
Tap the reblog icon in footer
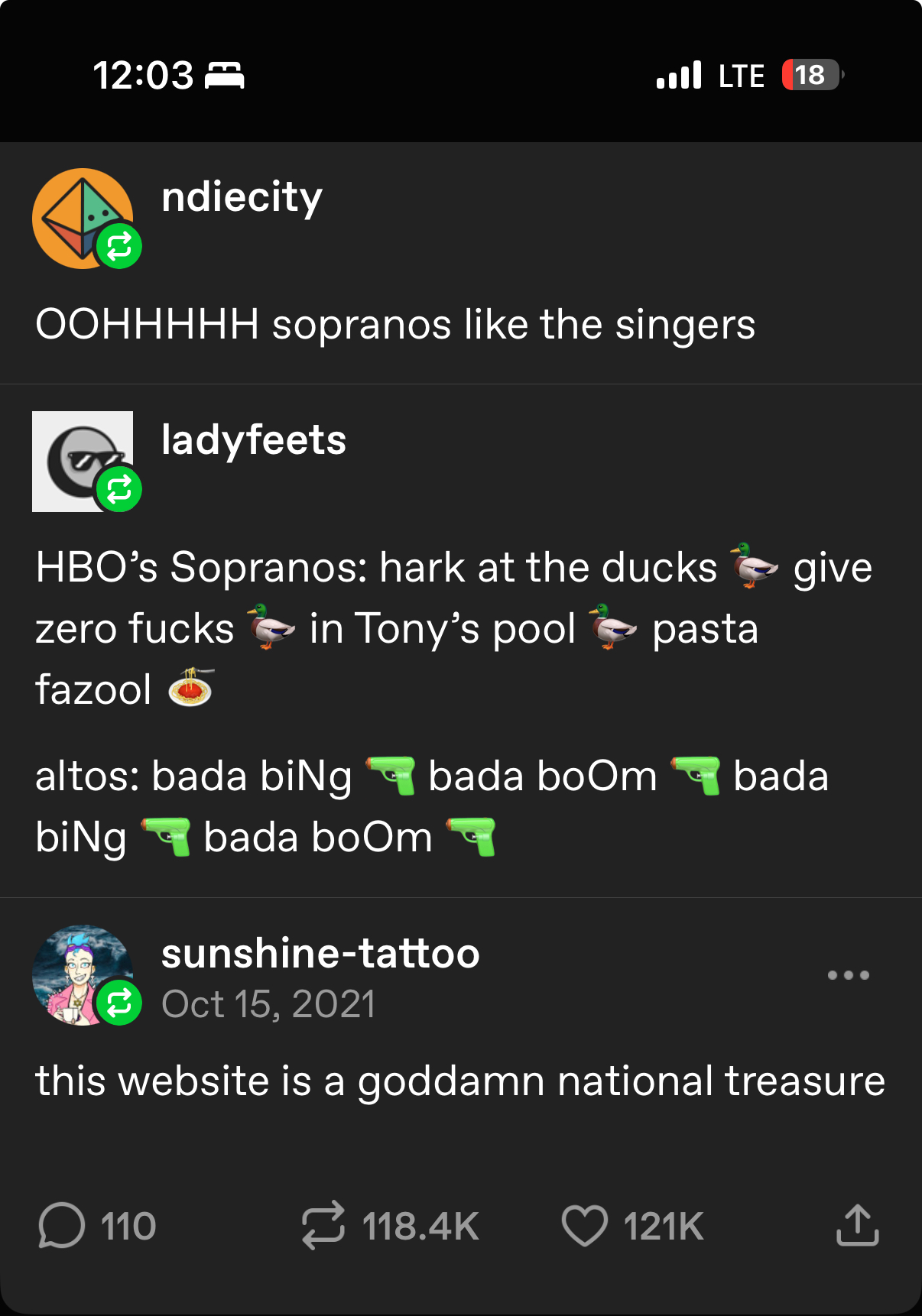323,1226
